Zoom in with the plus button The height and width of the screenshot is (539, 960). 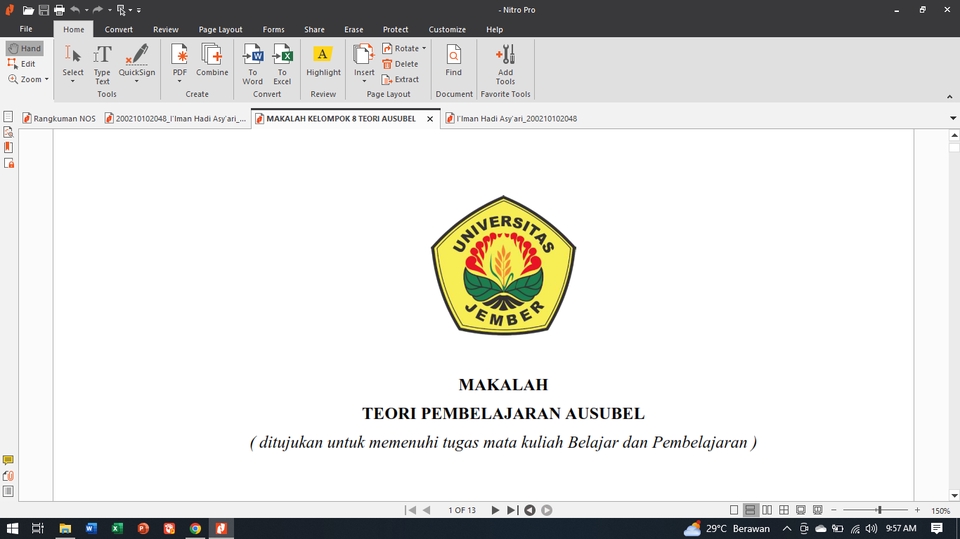pyautogui.click(x=917, y=510)
